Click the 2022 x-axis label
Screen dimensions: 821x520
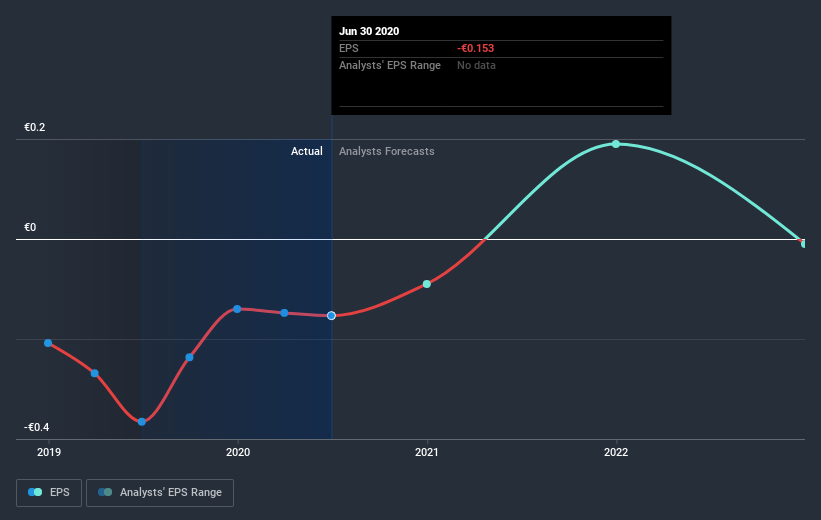(x=616, y=452)
